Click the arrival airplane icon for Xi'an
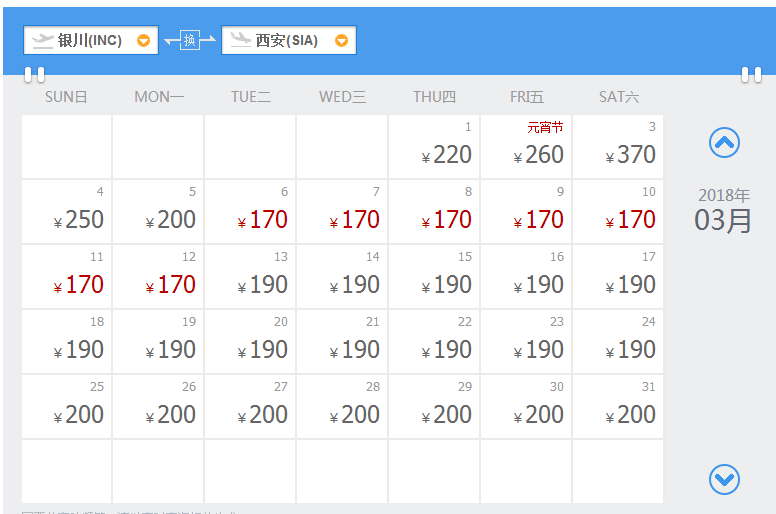Image resolution: width=776 pixels, height=514 pixels. click(241, 40)
